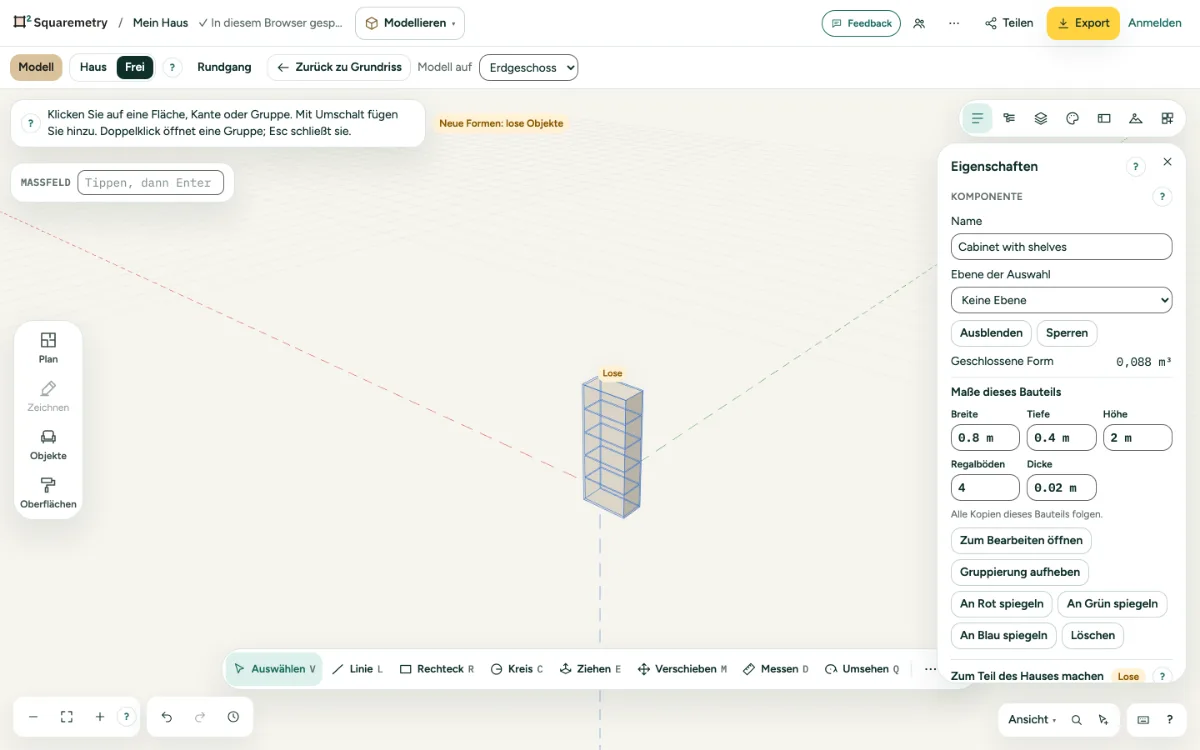Click the Breite value field 0.8 m
This screenshot has height=750, width=1200.
(x=985, y=437)
